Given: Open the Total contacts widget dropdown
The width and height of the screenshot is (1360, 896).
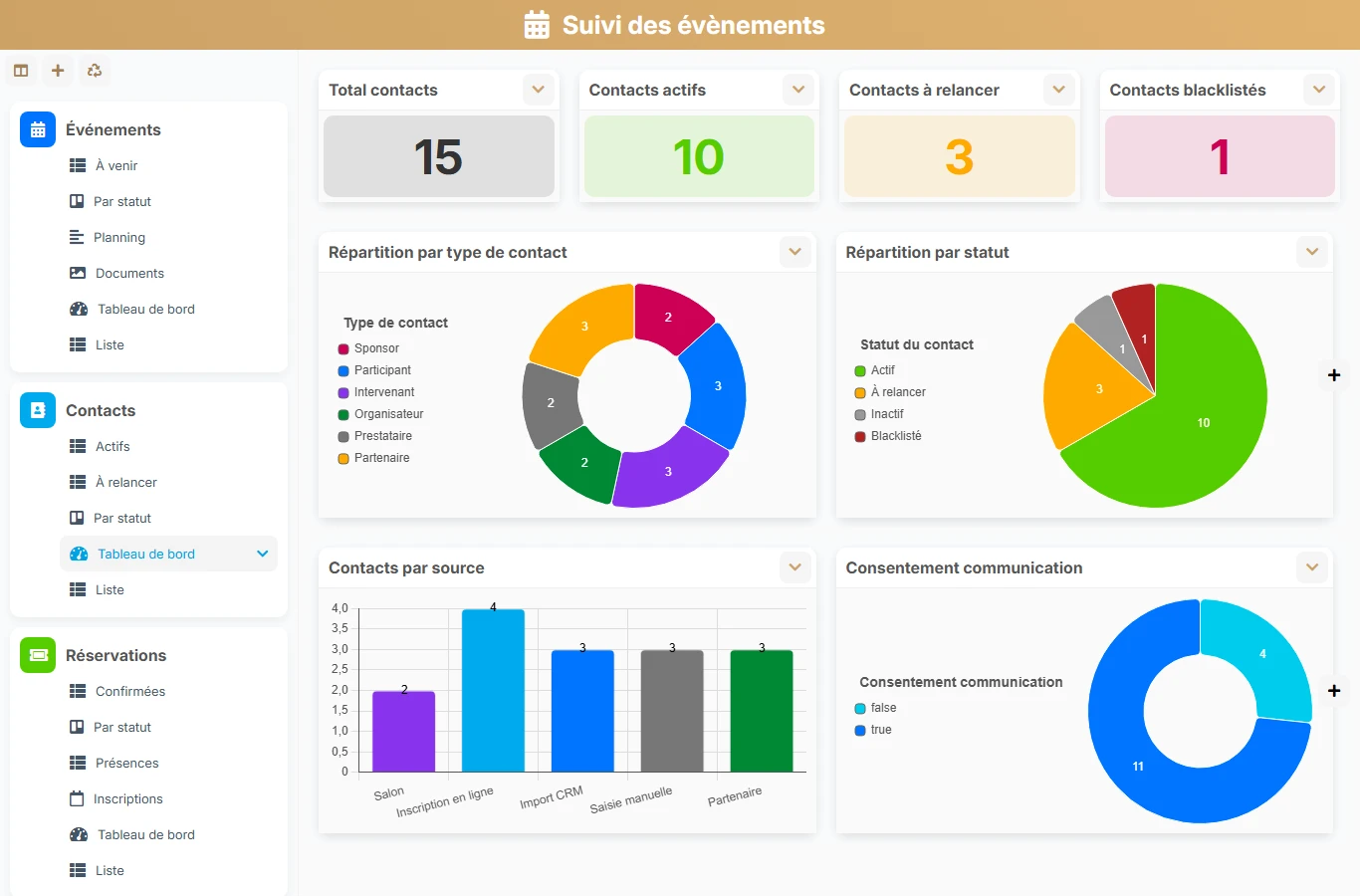Looking at the screenshot, I should (539, 90).
